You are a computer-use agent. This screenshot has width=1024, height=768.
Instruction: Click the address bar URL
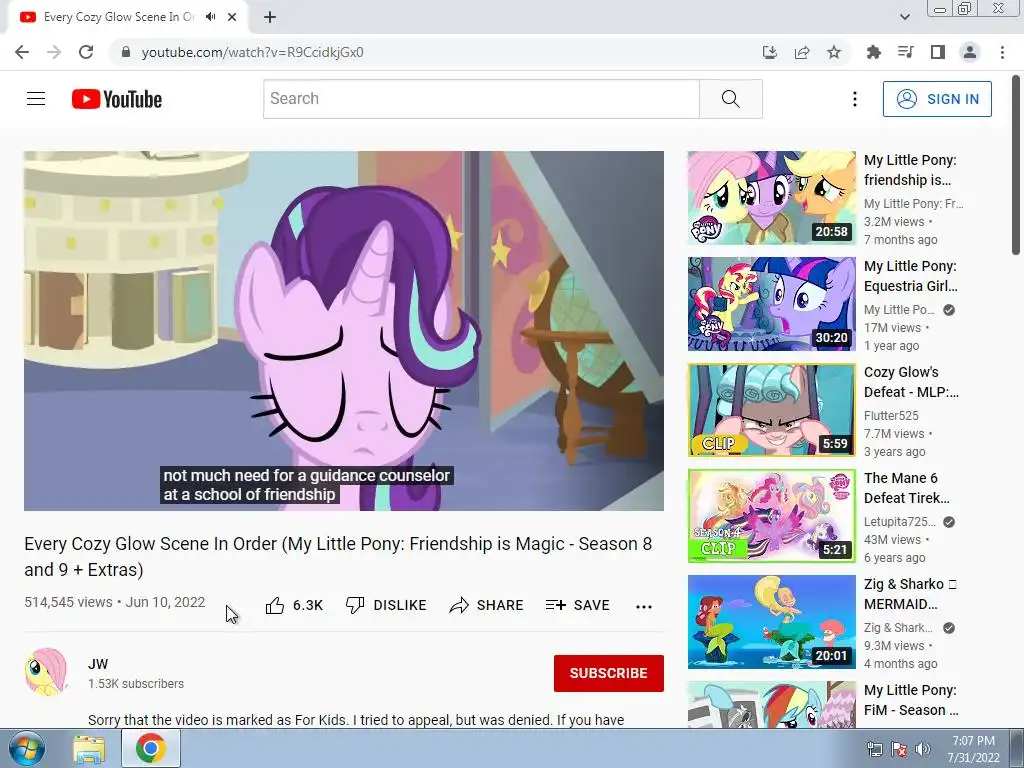click(x=252, y=52)
